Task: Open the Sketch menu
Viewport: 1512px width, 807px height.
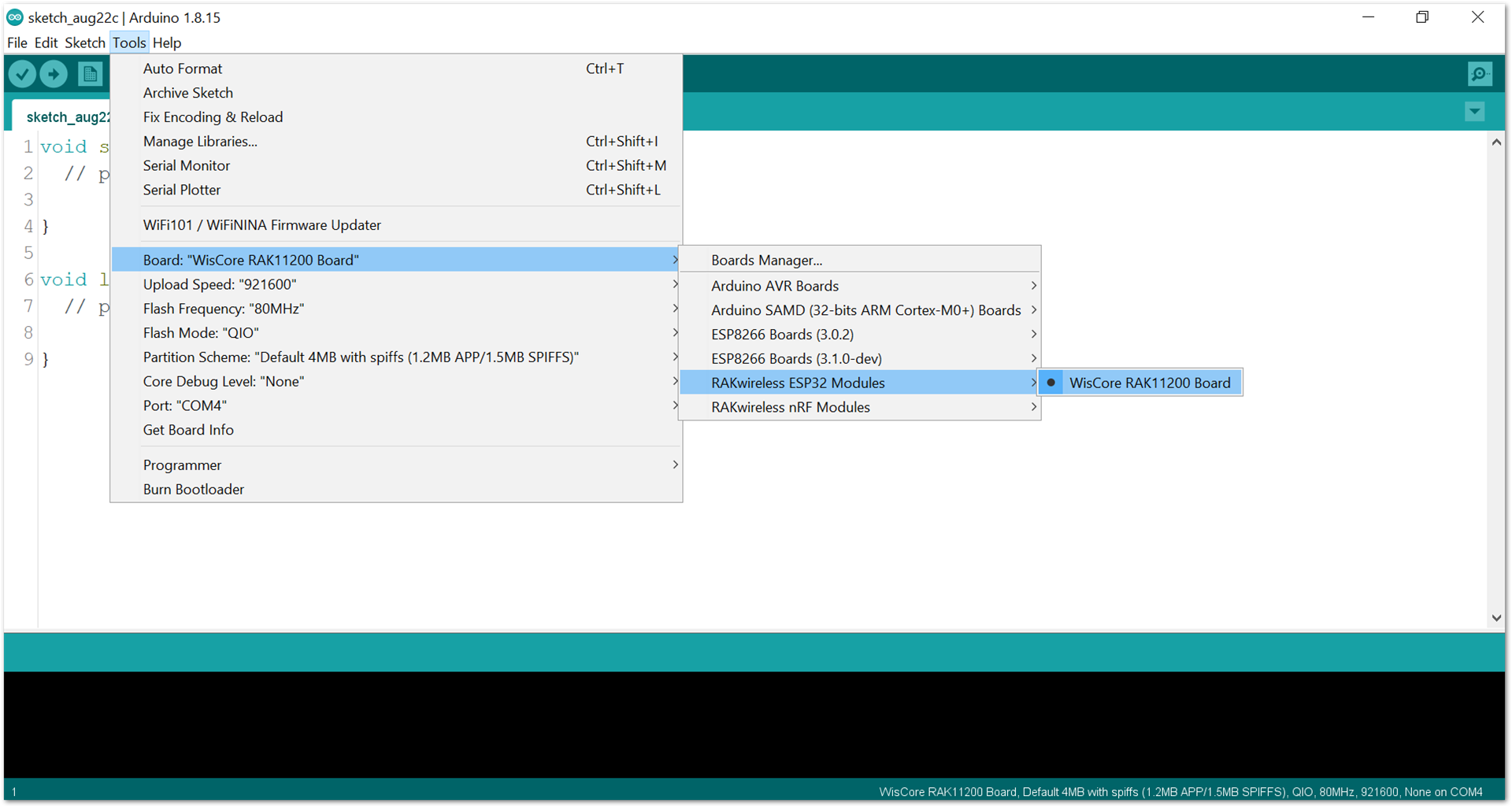Action: (x=84, y=43)
